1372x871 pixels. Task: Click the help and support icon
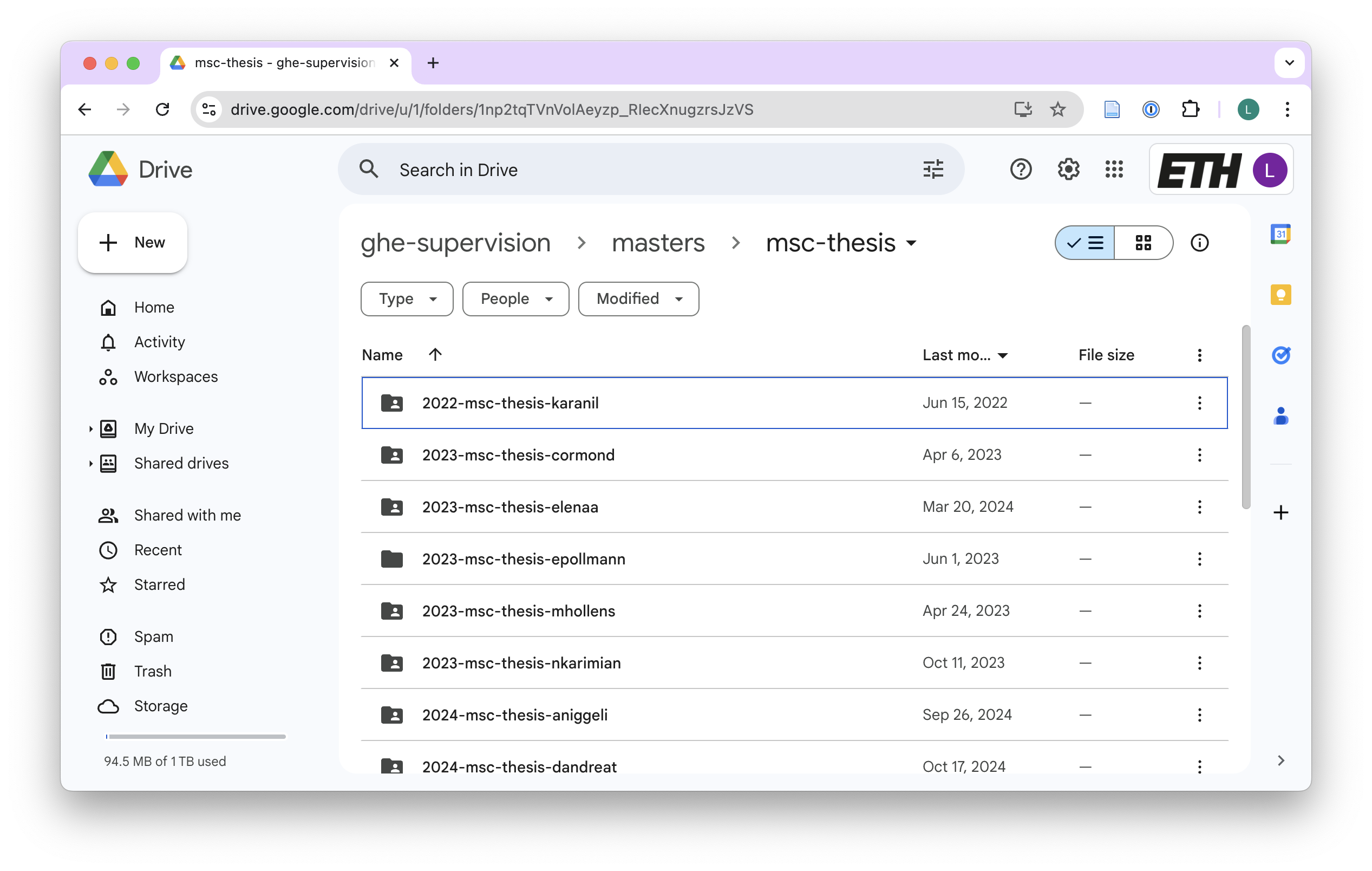pos(1021,170)
